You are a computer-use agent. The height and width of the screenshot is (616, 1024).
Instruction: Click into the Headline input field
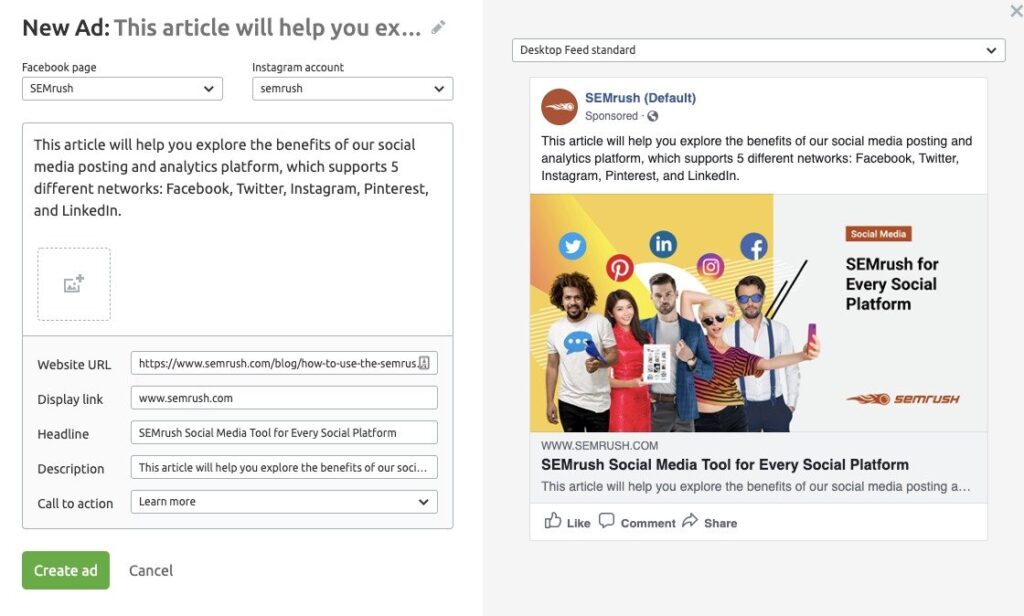pyautogui.click(x=284, y=433)
